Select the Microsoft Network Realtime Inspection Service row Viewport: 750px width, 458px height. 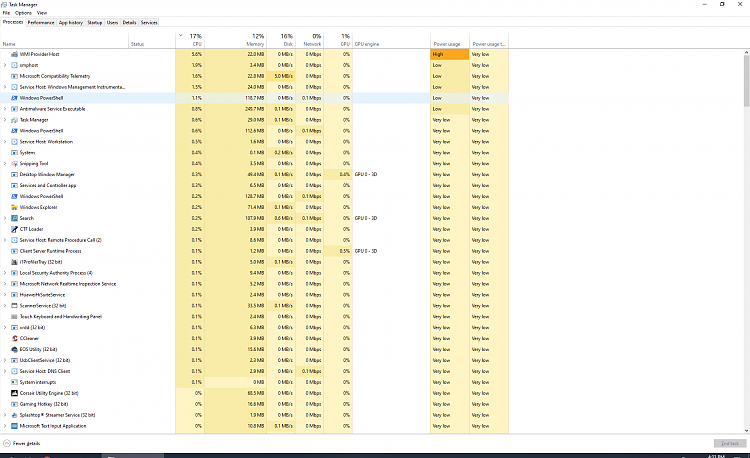click(x=254, y=284)
